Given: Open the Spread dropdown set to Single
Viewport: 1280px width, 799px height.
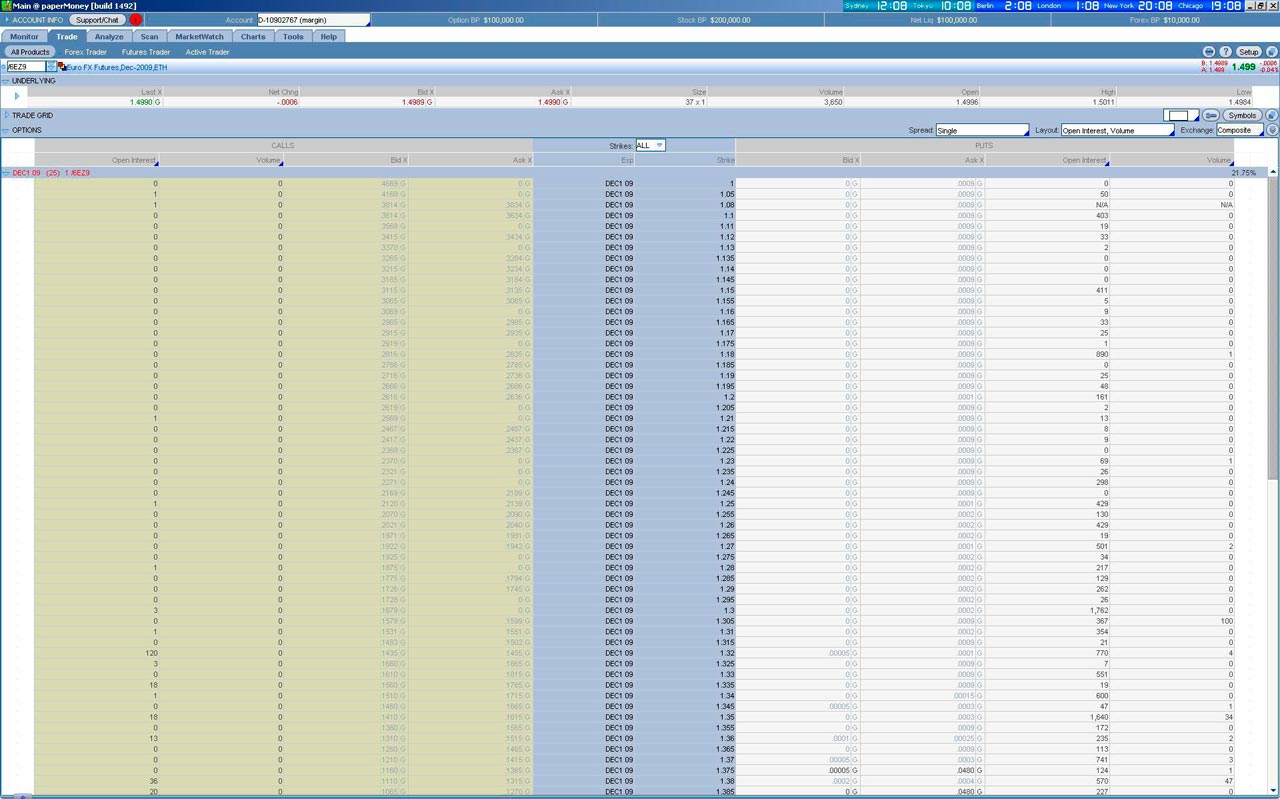Looking at the screenshot, I should (x=981, y=131).
